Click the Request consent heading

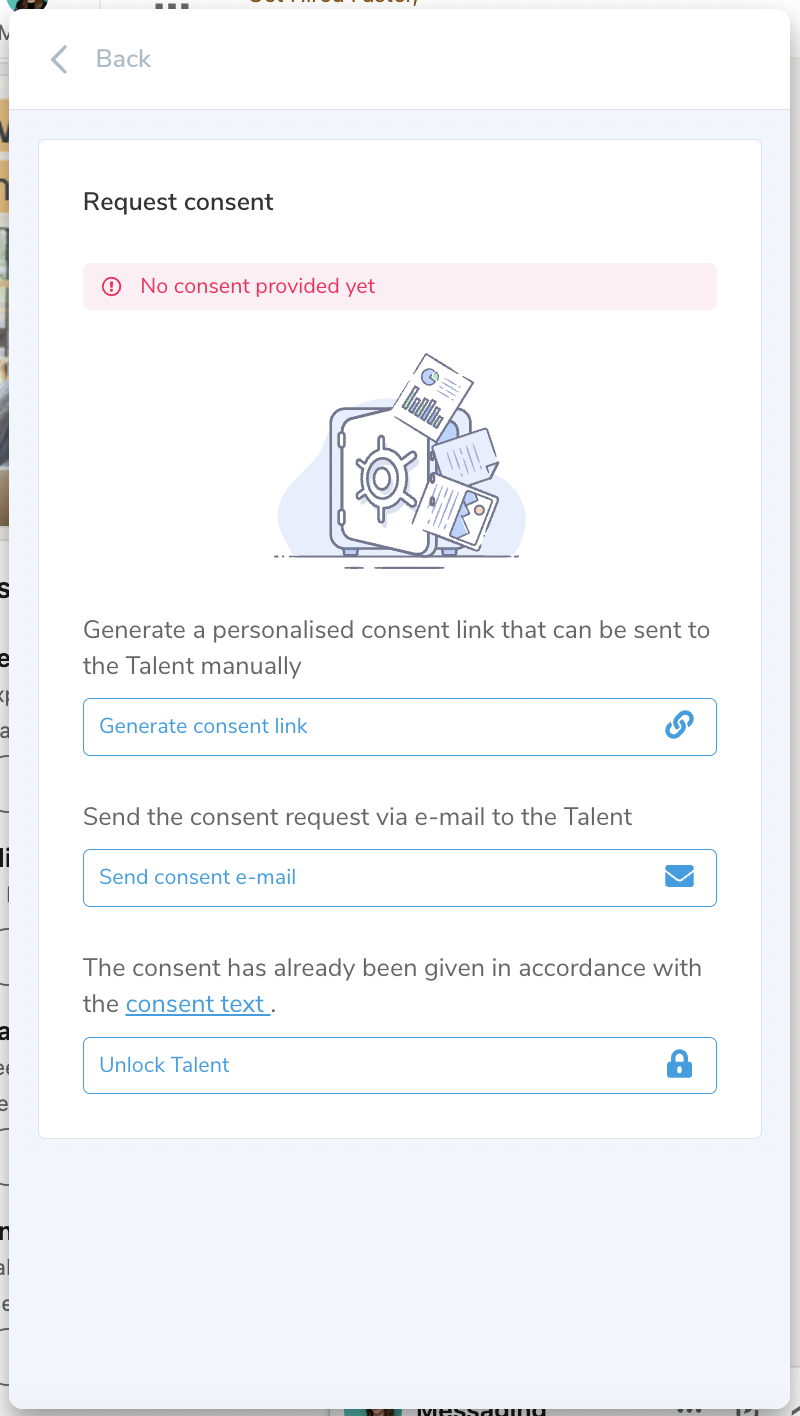[178, 202]
